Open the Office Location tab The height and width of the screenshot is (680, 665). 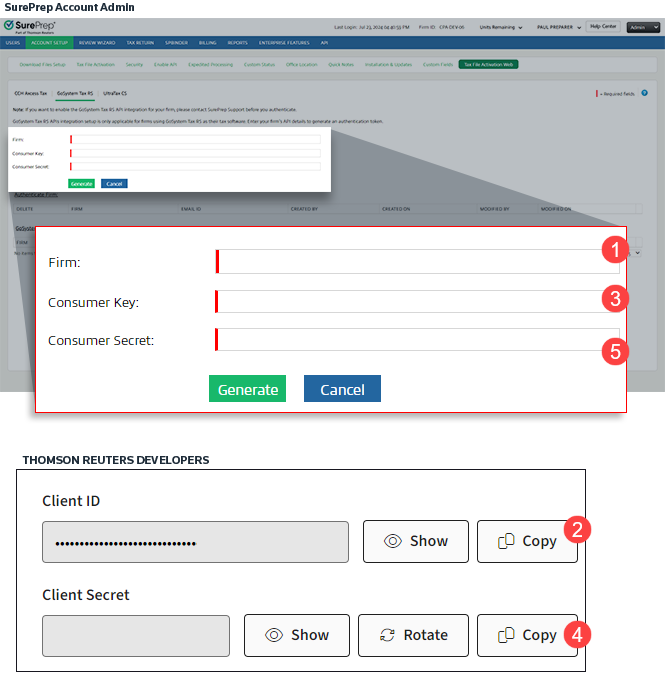pyautogui.click(x=301, y=65)
